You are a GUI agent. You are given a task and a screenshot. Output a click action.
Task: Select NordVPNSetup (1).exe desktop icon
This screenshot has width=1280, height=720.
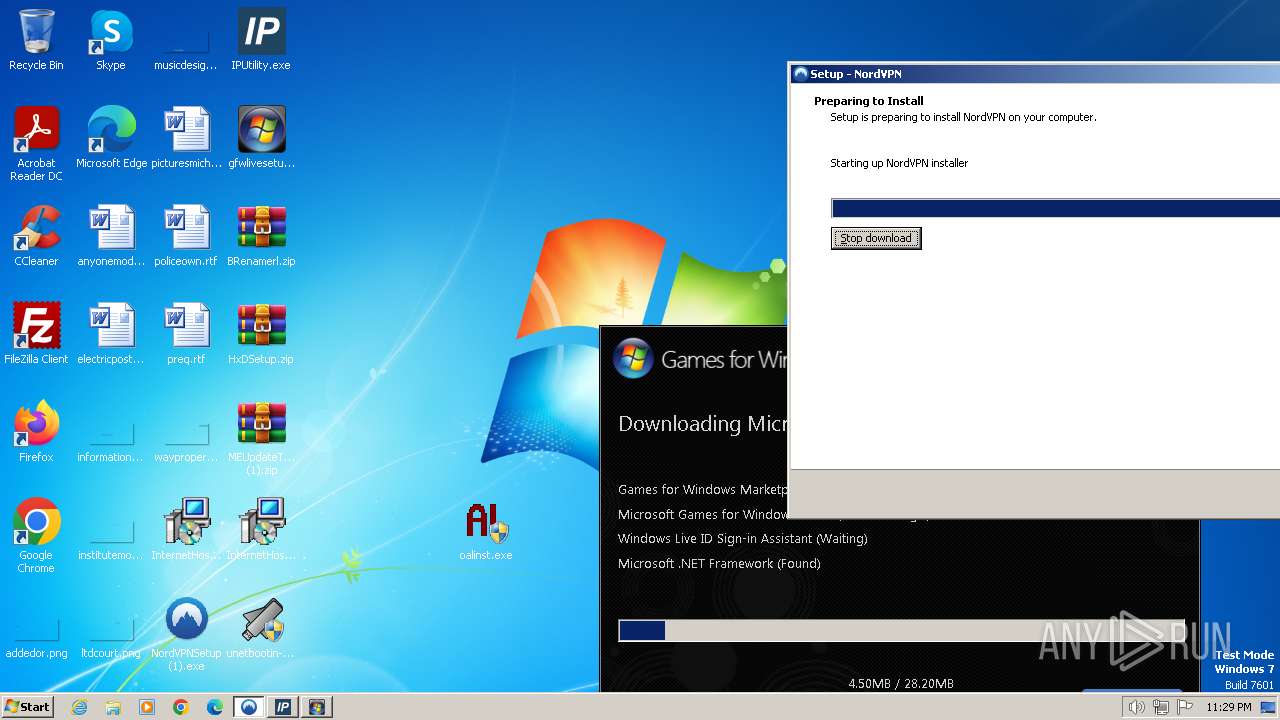click(x=186, y=634)
